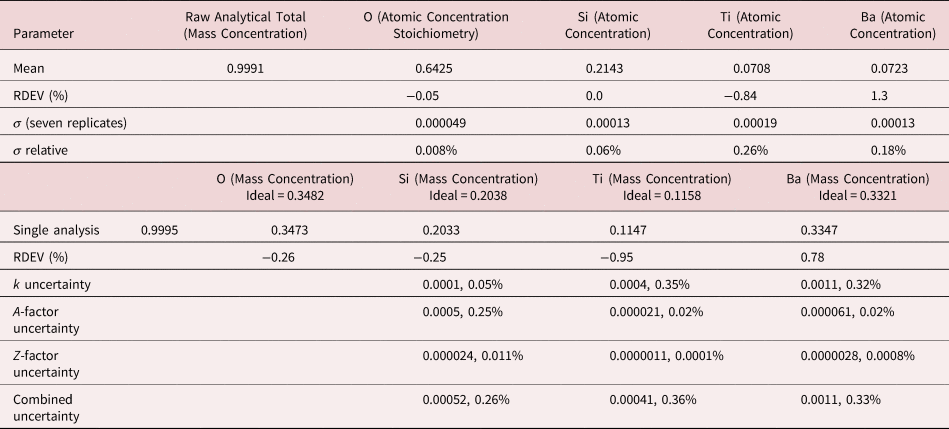Select the mean value 0.9991
Image resolution: width=949 pixels, height=429 pixels.
[247, 68]
